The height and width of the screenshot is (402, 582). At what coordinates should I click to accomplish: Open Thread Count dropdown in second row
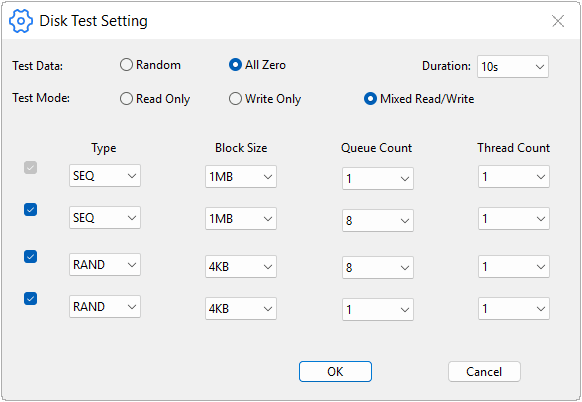pyautogui.click(x=514, y=219)
